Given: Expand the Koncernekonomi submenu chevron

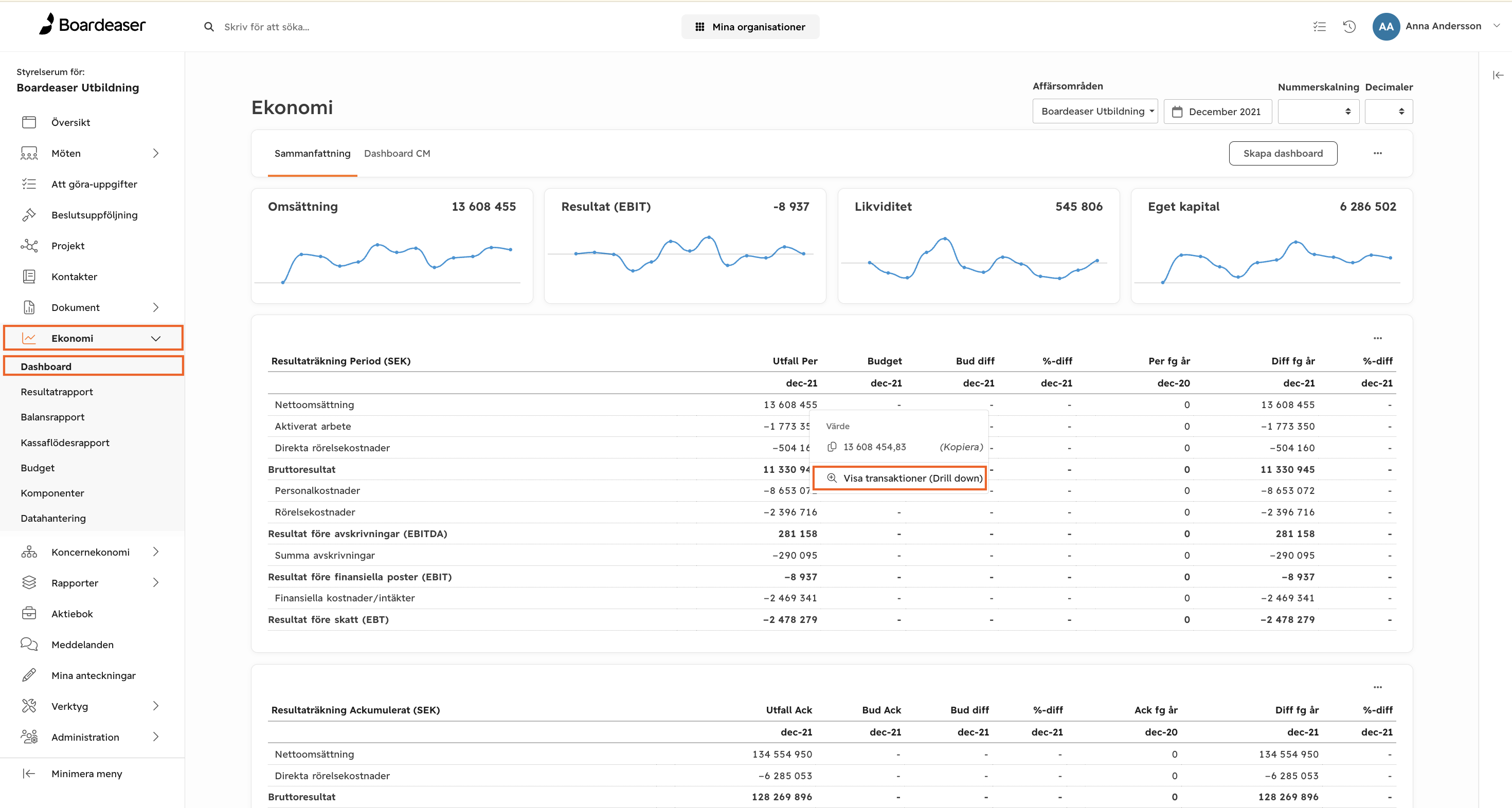Looking at the screenshot, I should point(155,552).
